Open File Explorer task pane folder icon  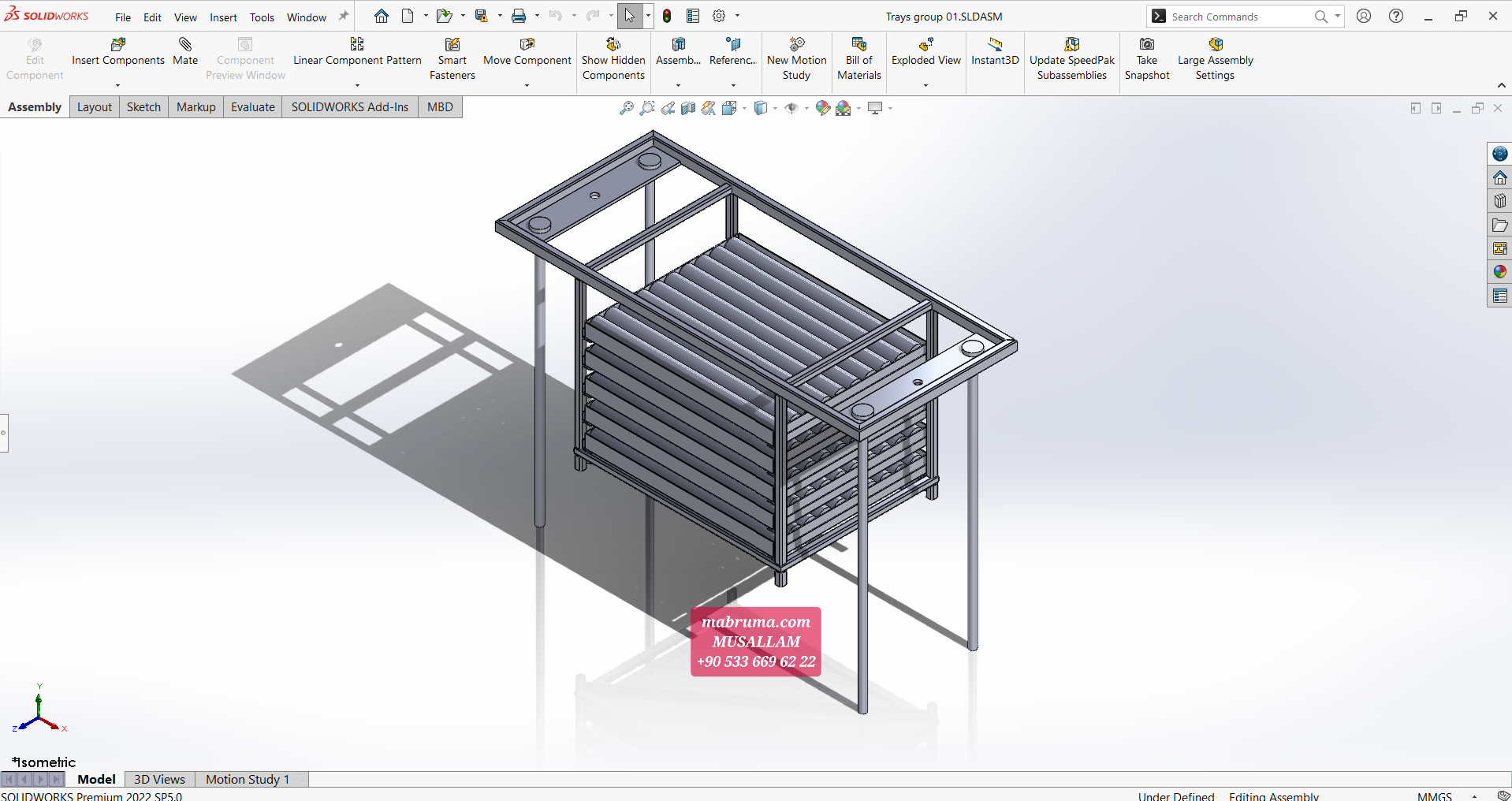(1500, 225)
